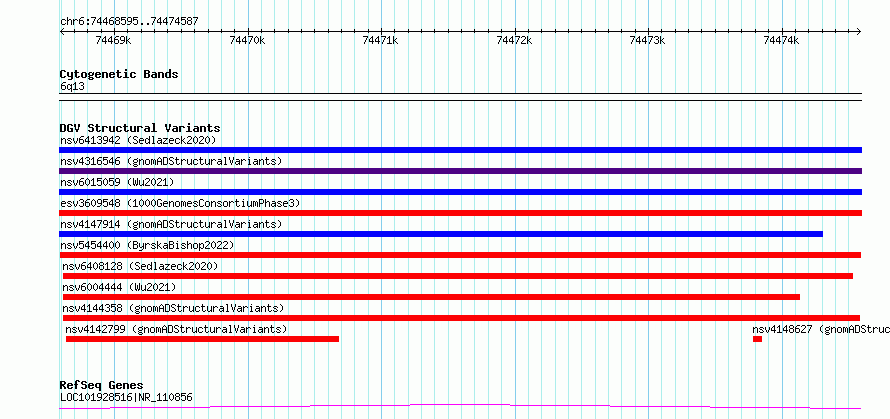Click the red bar for nsv5454400

(x=460, y=255)
